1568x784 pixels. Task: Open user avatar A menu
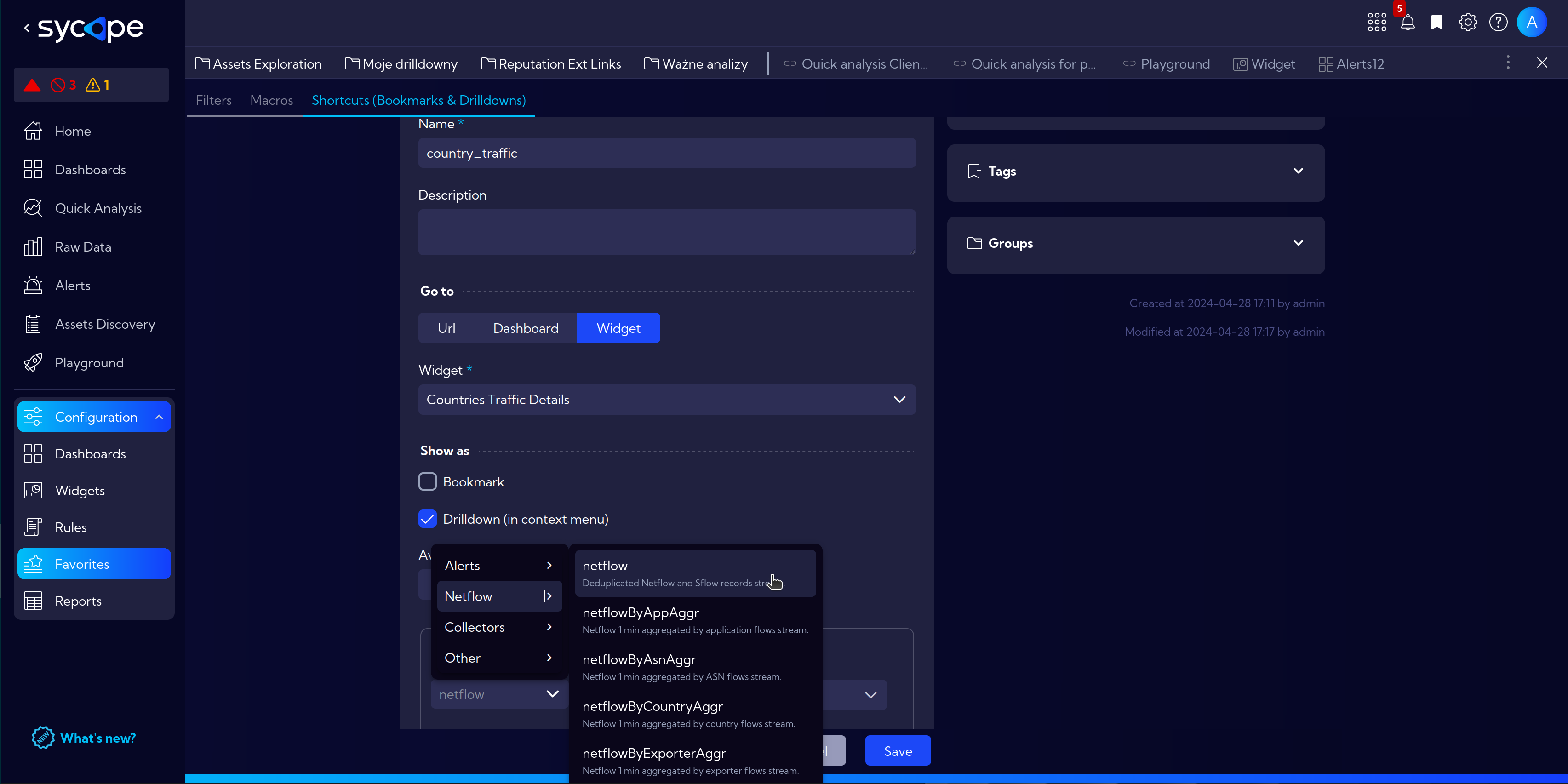[x=1532, y=23]
